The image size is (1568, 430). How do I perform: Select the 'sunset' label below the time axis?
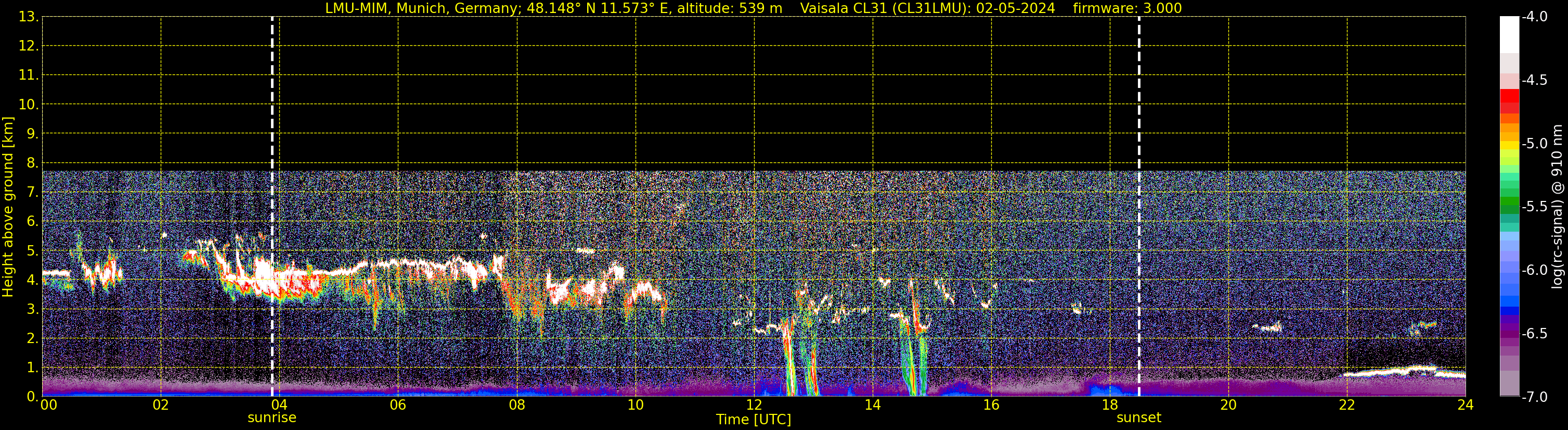click(1139, 418)
